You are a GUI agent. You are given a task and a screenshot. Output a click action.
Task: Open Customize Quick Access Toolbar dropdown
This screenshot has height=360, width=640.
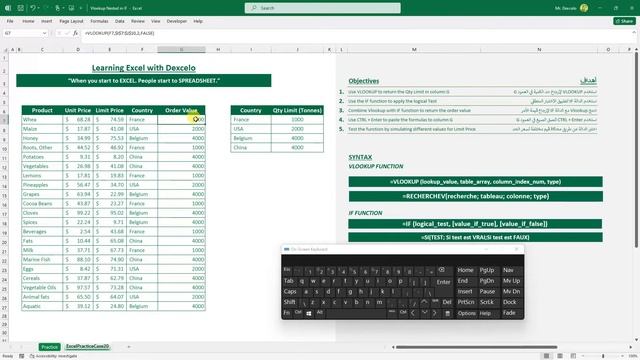pyautogui.click(x=81, y=8)
